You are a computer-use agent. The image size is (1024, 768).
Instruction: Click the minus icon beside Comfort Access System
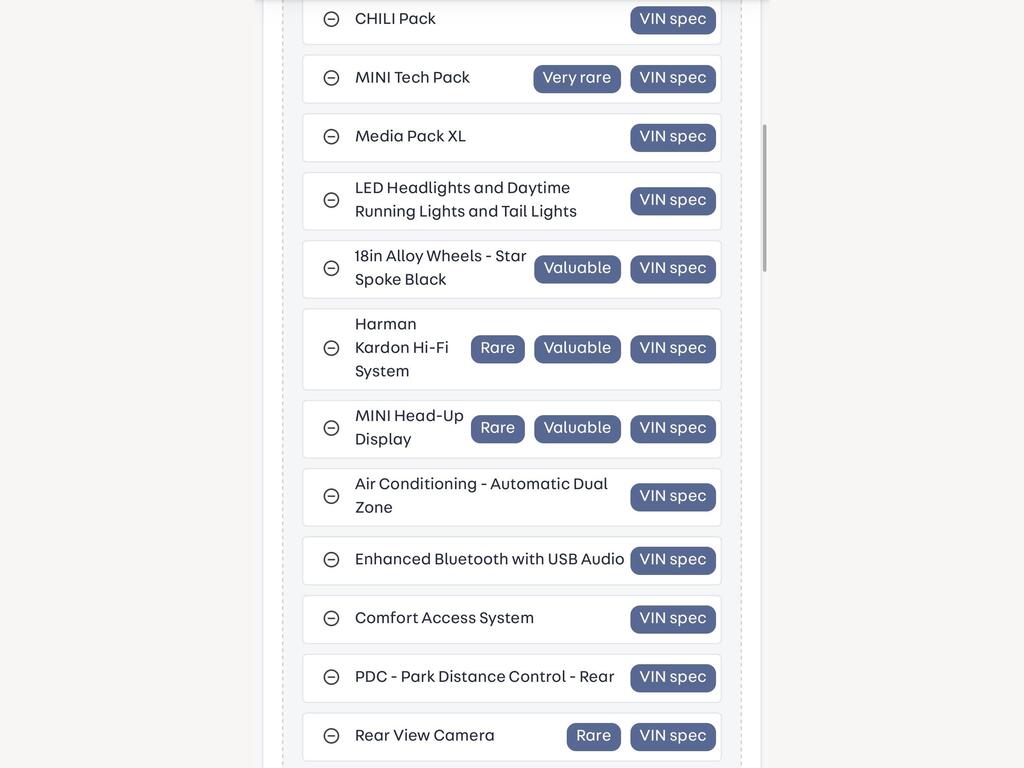(x=331, y=618)
